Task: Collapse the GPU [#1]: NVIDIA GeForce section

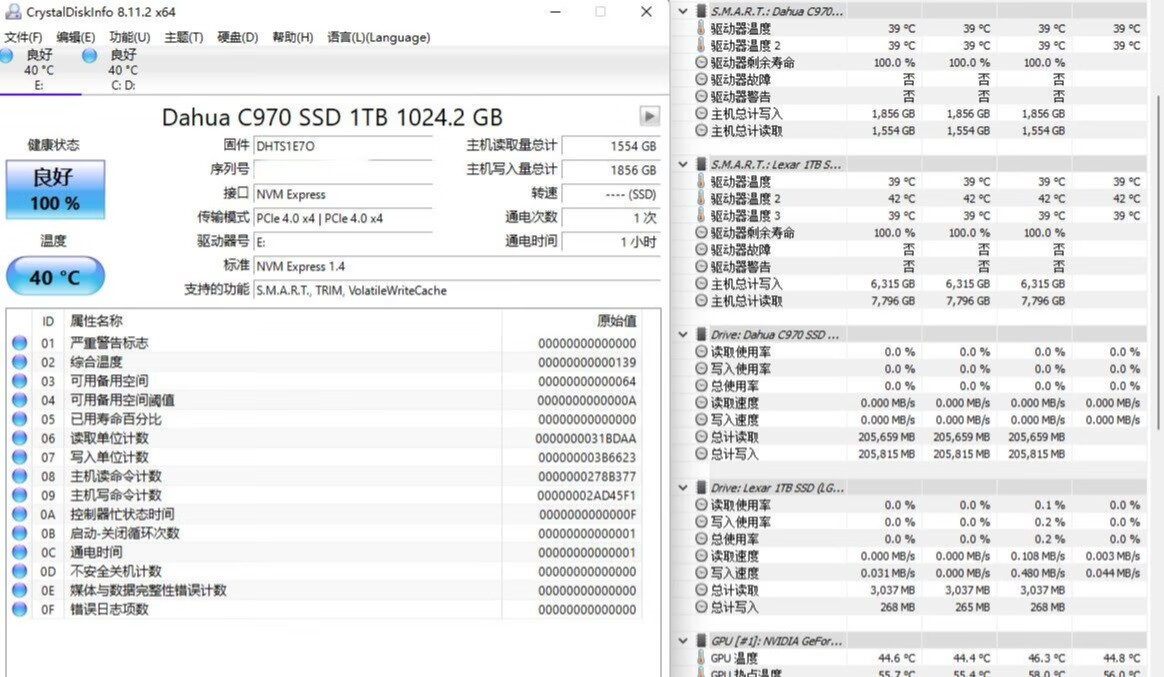Action: pyautogui.click(x=681, y=640)
